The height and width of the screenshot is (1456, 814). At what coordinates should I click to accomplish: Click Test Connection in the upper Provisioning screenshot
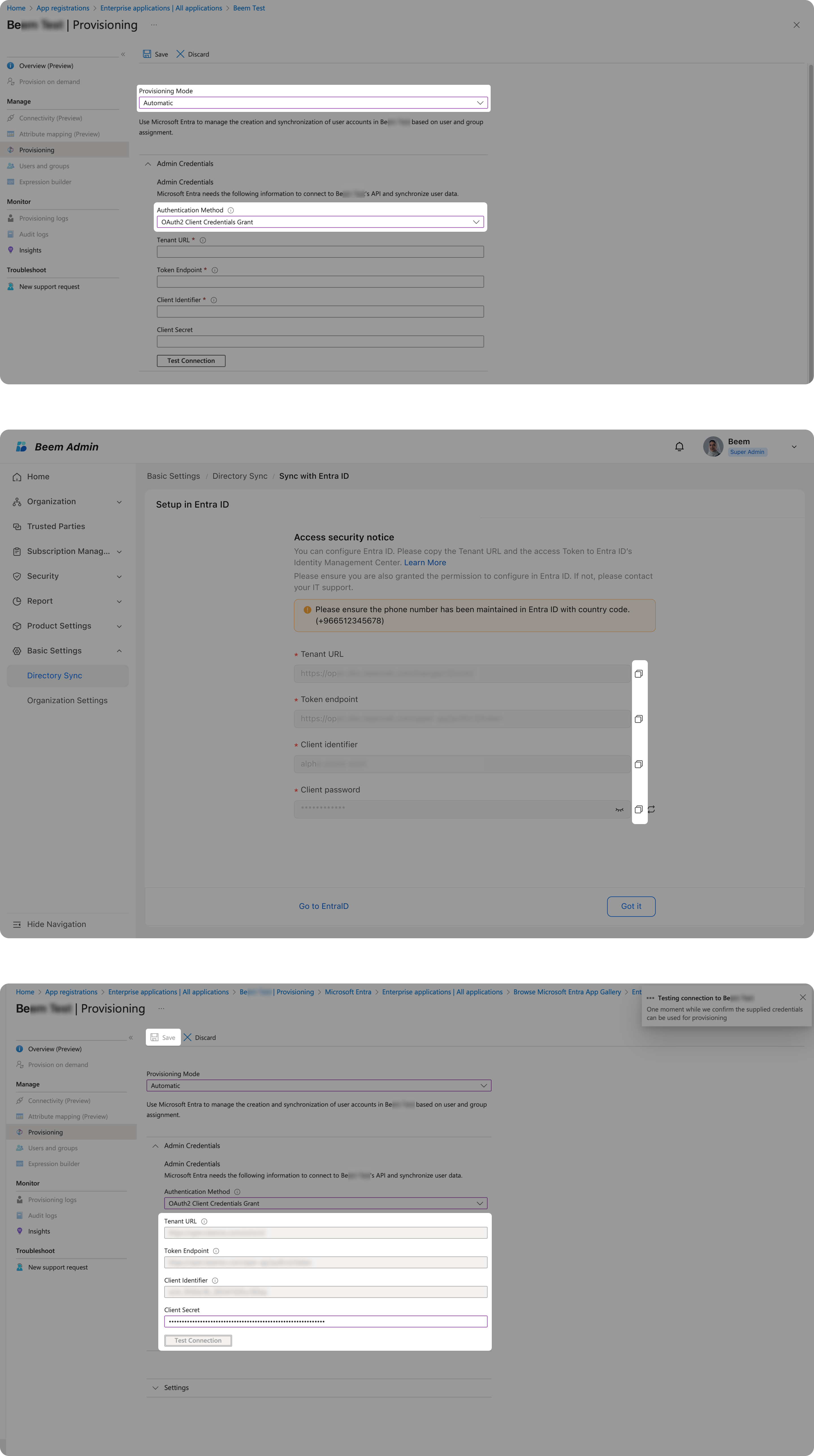coord(191,361)
